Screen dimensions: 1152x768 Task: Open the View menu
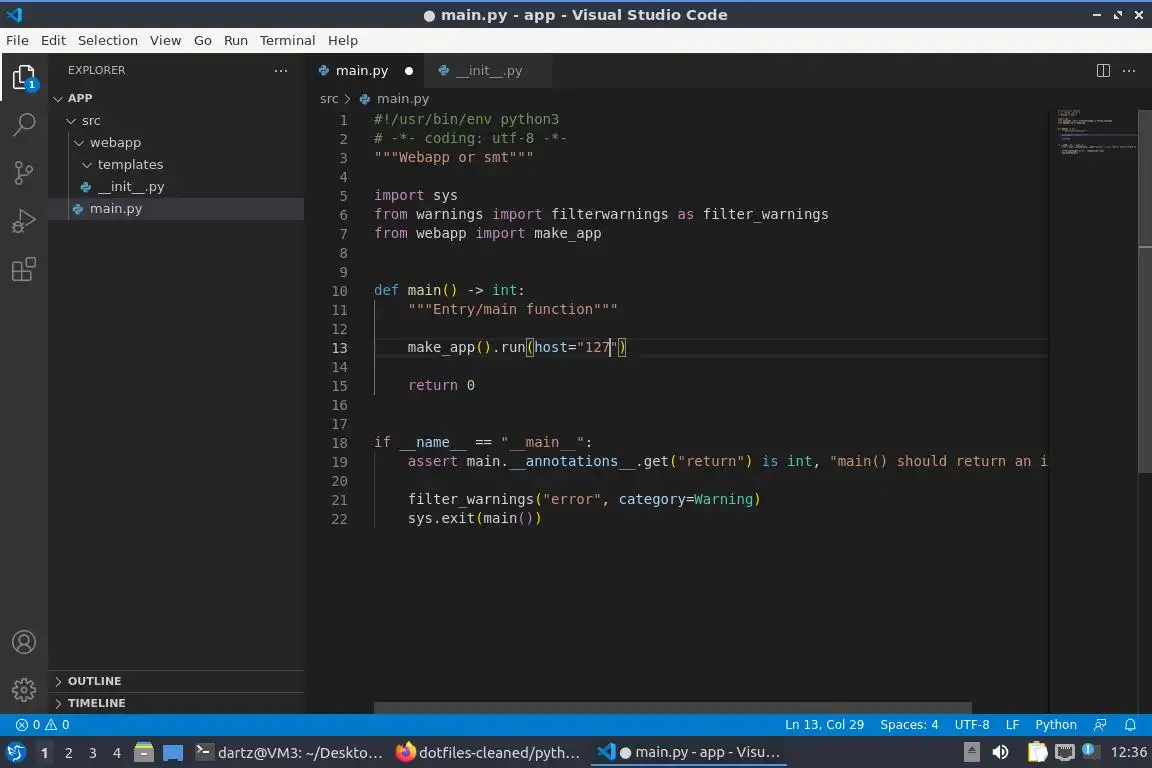(x=165, y=40)
